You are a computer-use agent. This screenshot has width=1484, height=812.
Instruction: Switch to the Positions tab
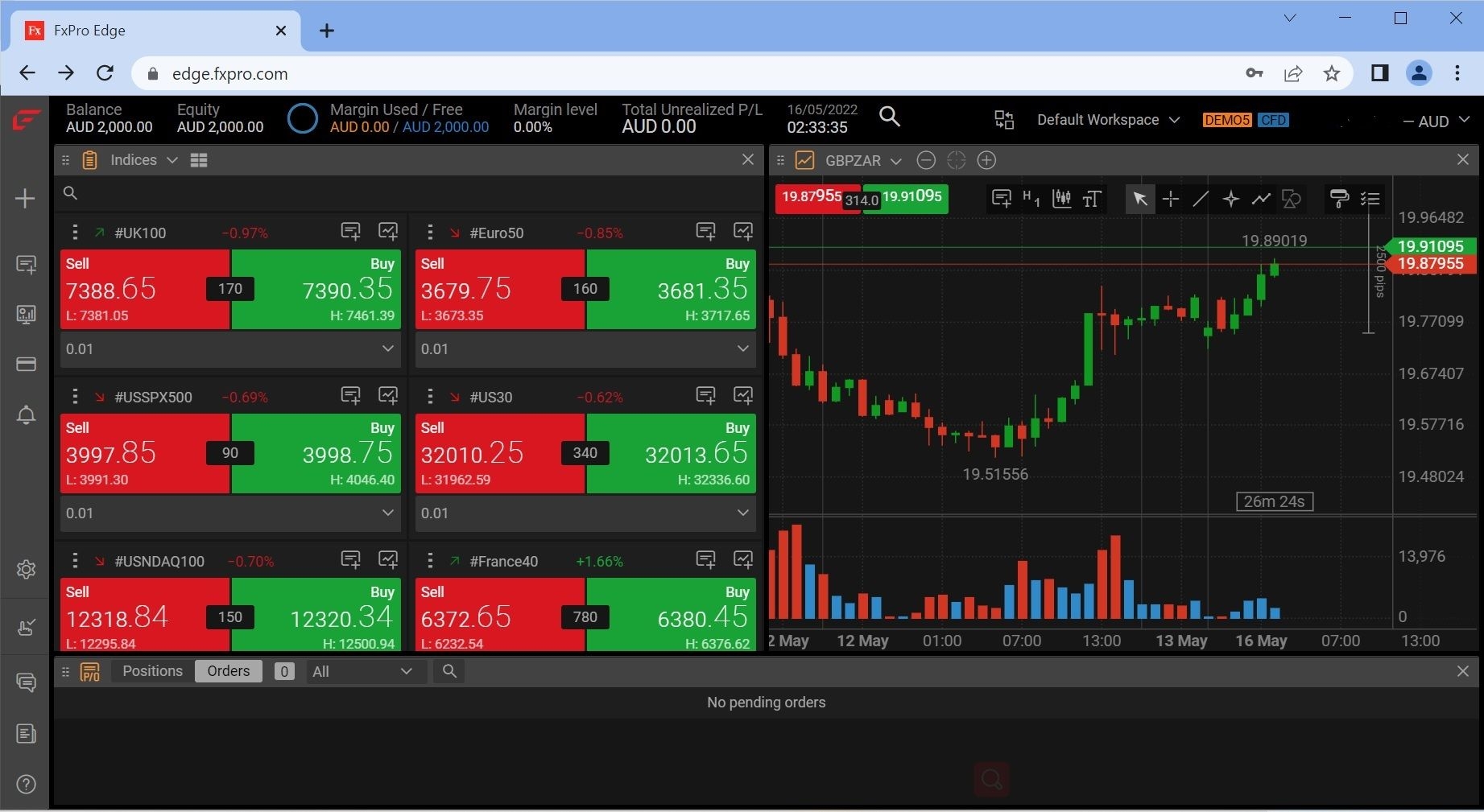coord(151,670)
